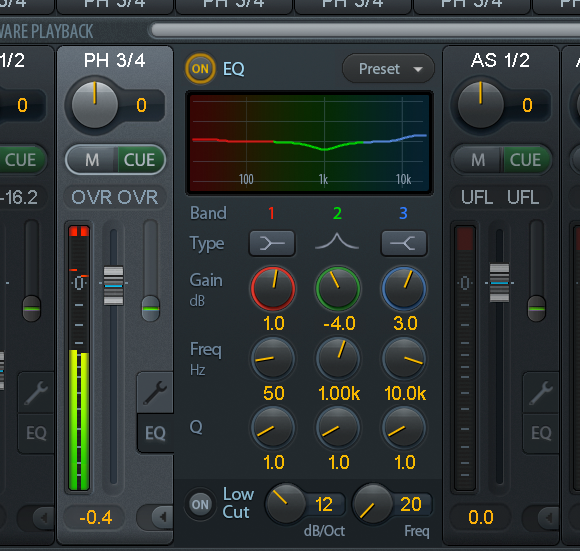Enable CUE on AS 1/2 channel
580x551 pixels.
526,160
